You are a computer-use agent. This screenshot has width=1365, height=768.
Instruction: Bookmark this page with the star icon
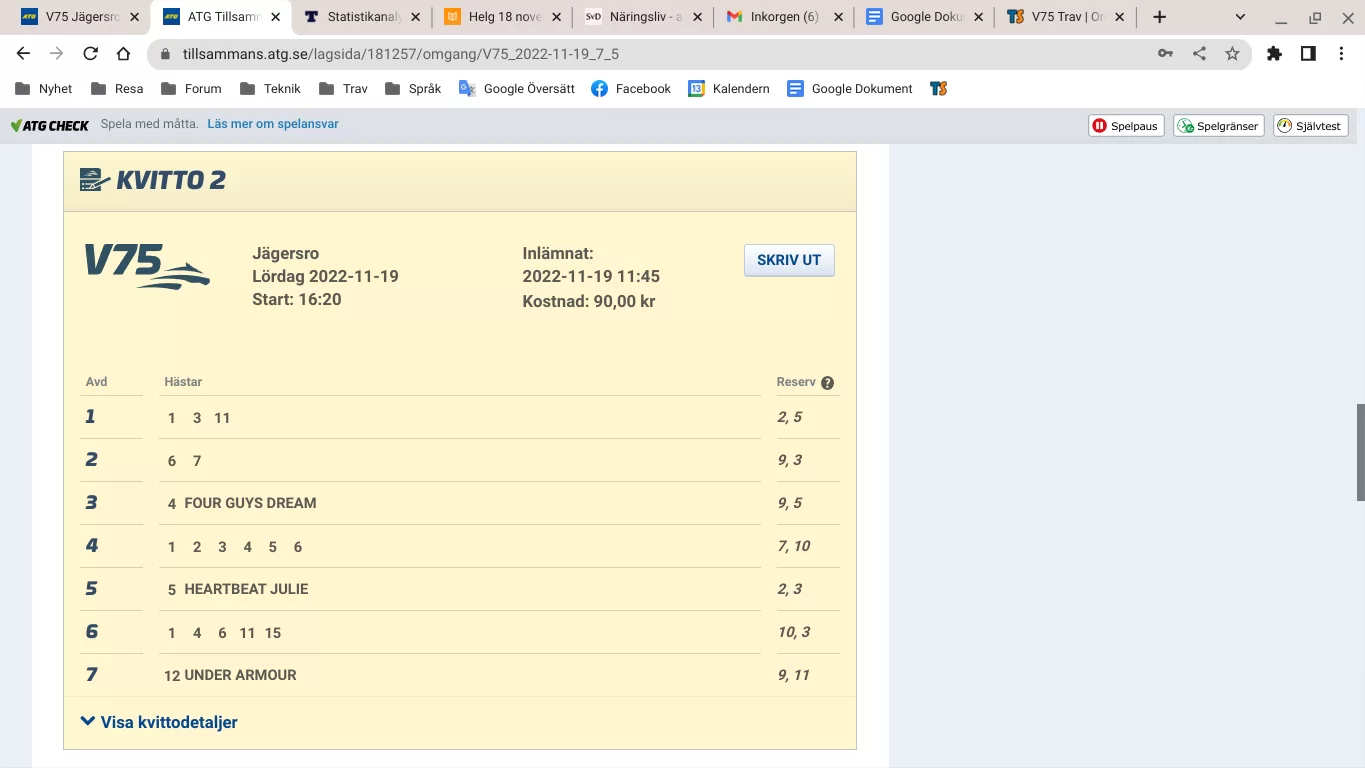pos(1232,54)
